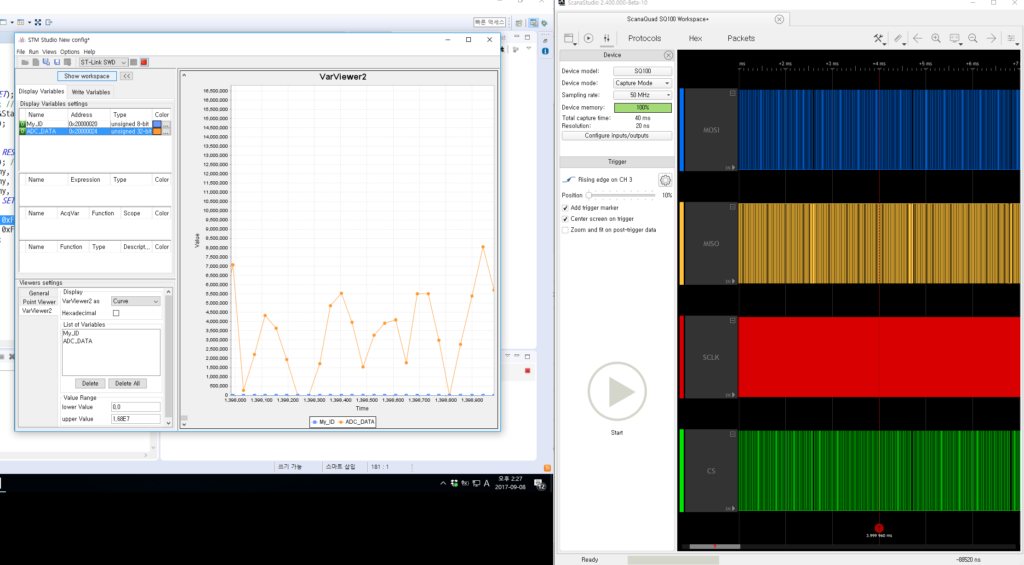Click the trigger Position slider handle

590,195
